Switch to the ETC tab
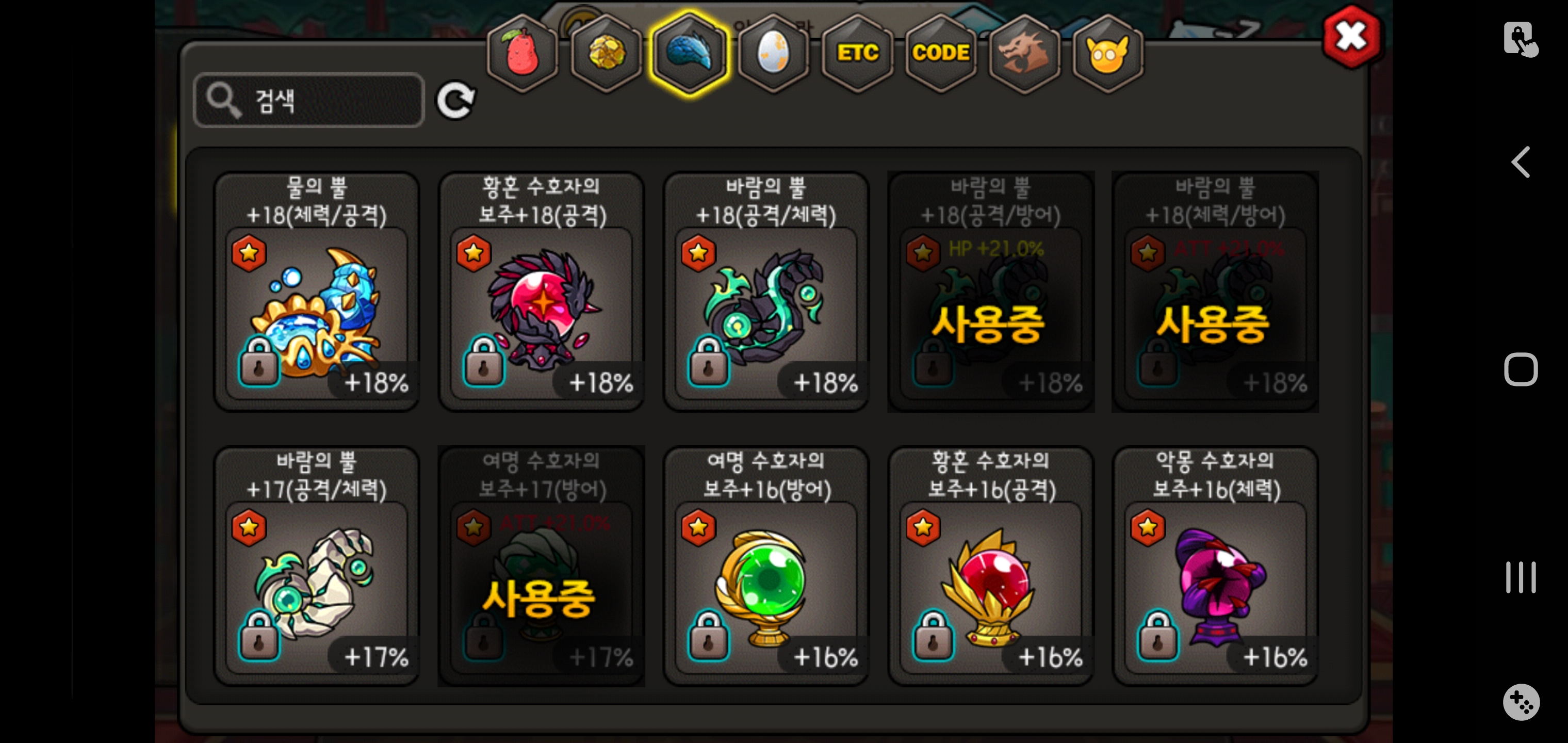 click(857, 54)
